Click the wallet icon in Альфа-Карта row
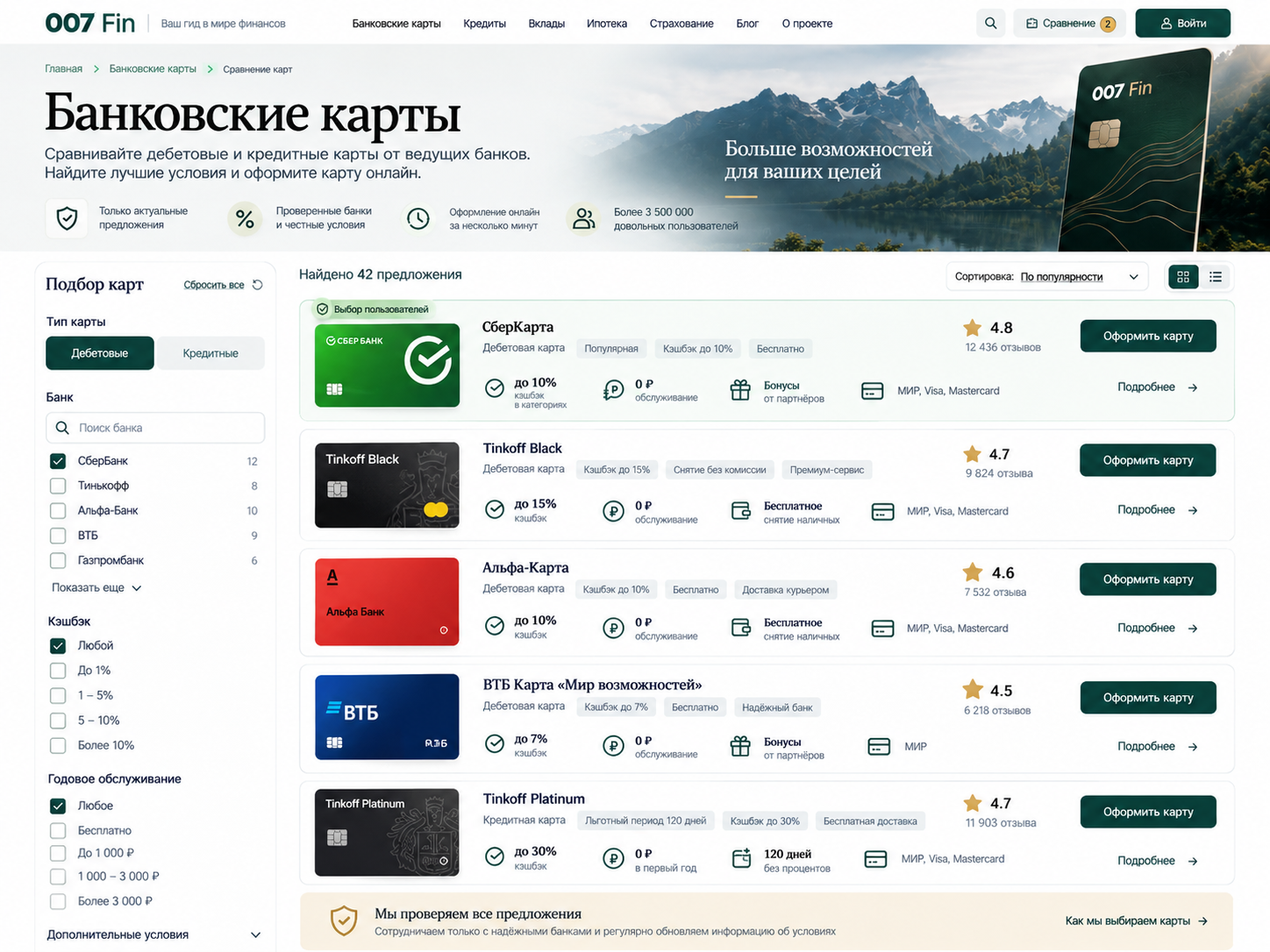This screenshot has width=1270, height=952. (741, 628)
